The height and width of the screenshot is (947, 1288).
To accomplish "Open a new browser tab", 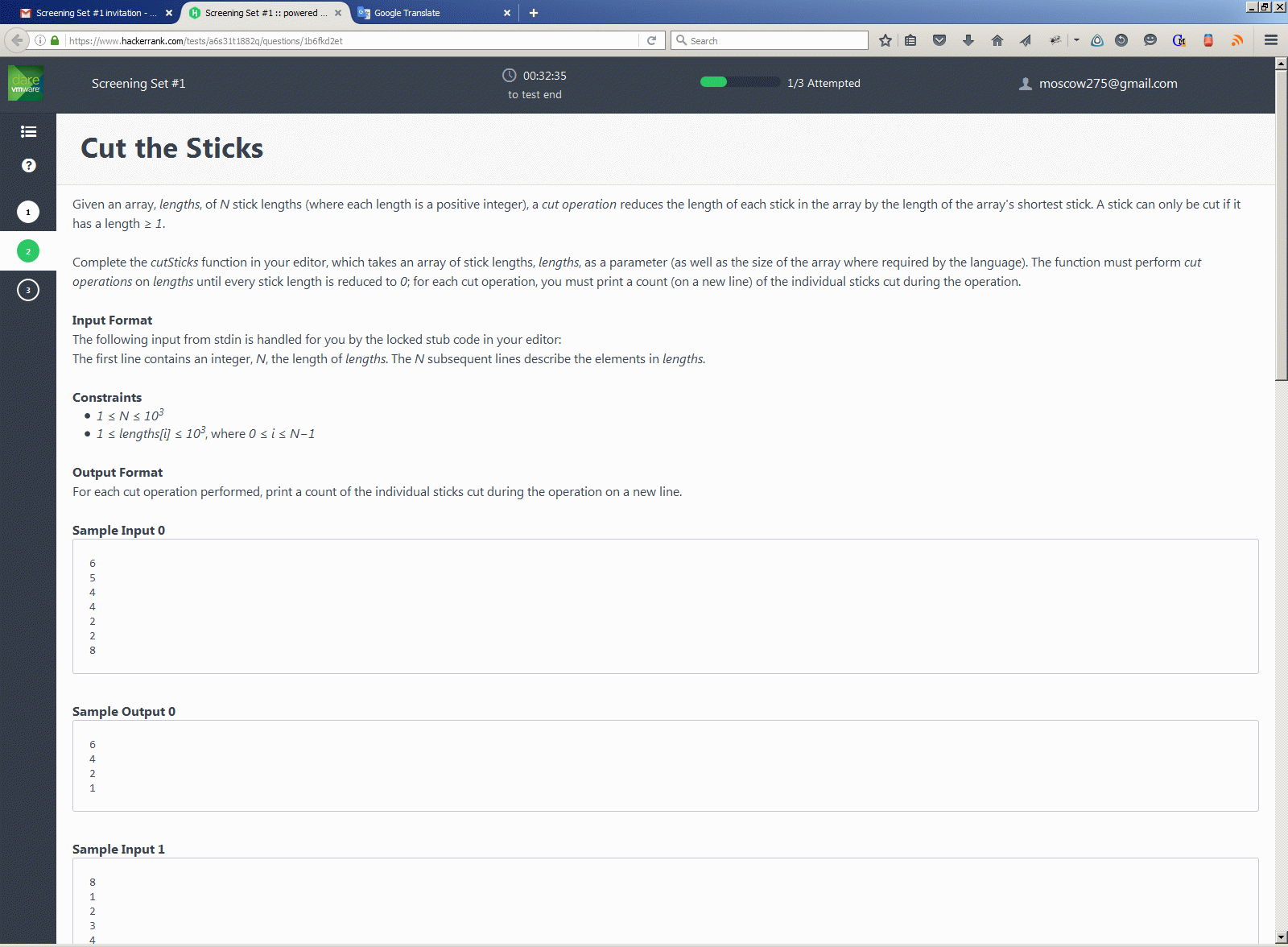I will [534, 13].
